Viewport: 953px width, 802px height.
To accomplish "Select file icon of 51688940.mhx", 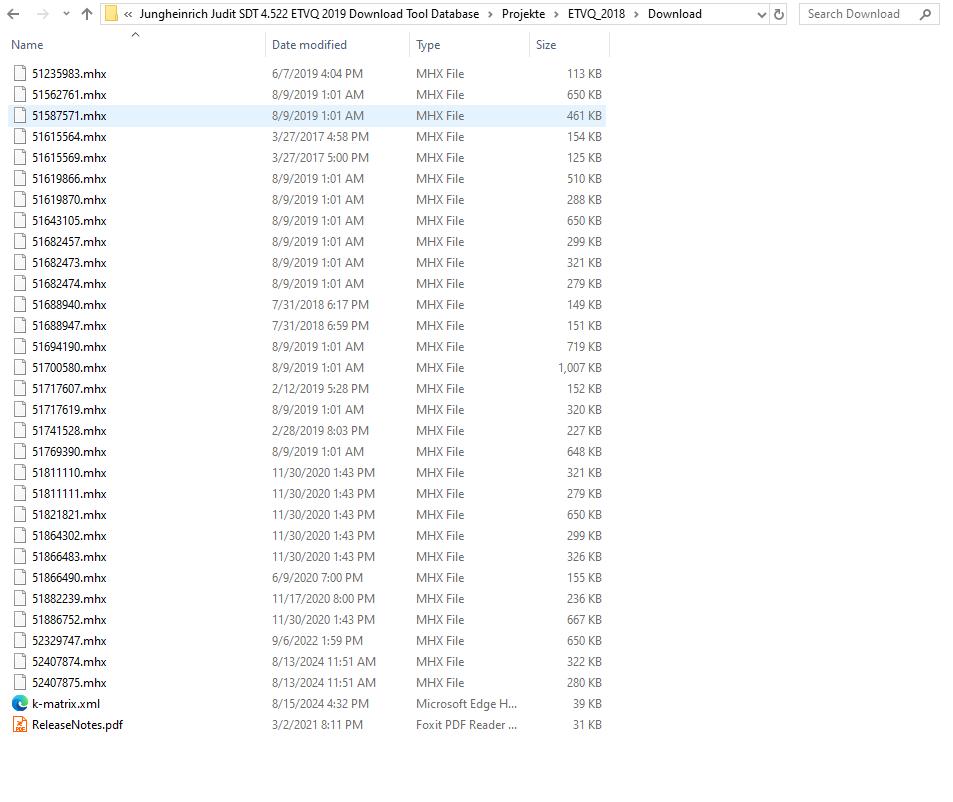I will 20,305.
